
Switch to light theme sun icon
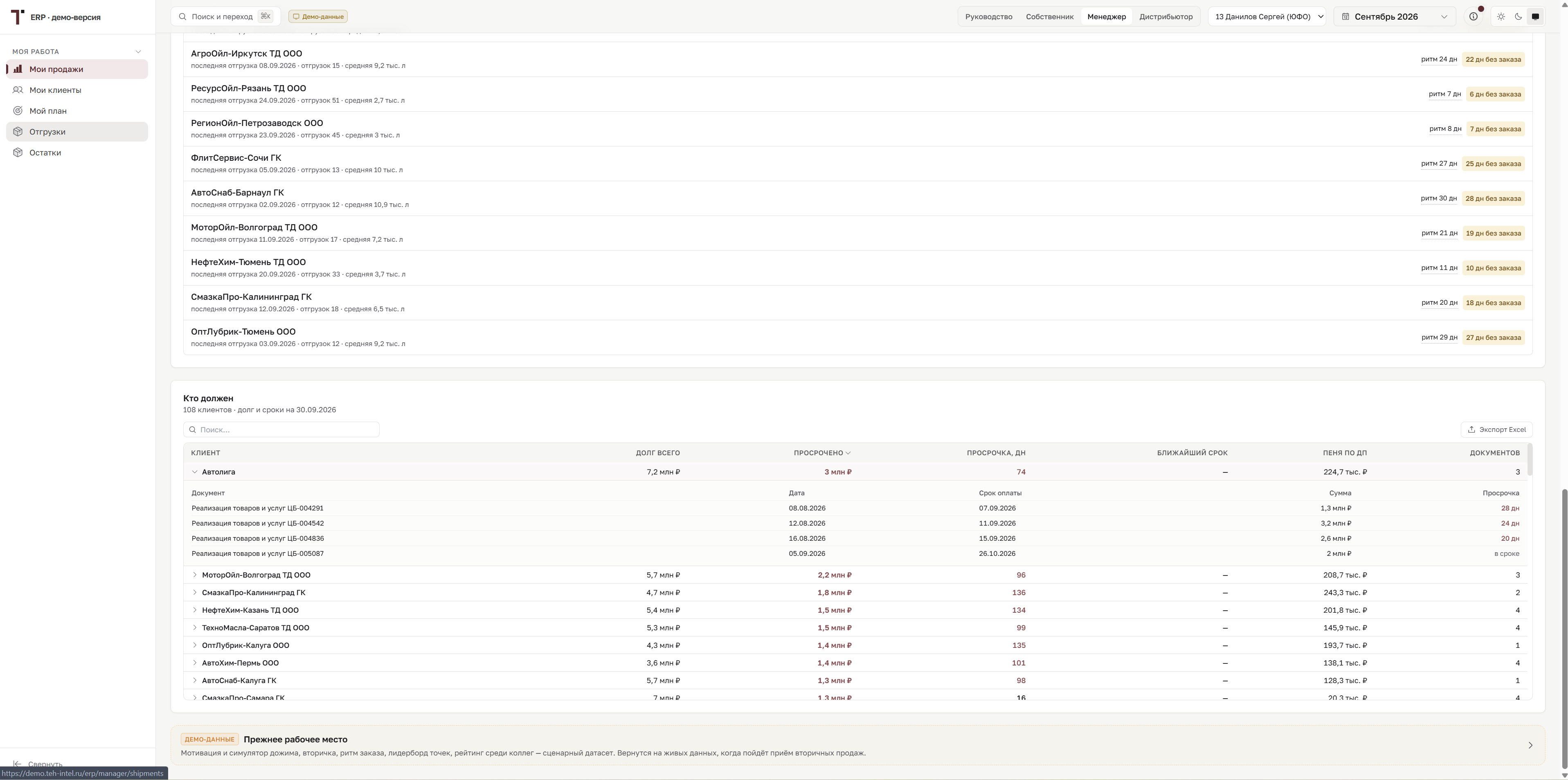(x=1501, y=17)
